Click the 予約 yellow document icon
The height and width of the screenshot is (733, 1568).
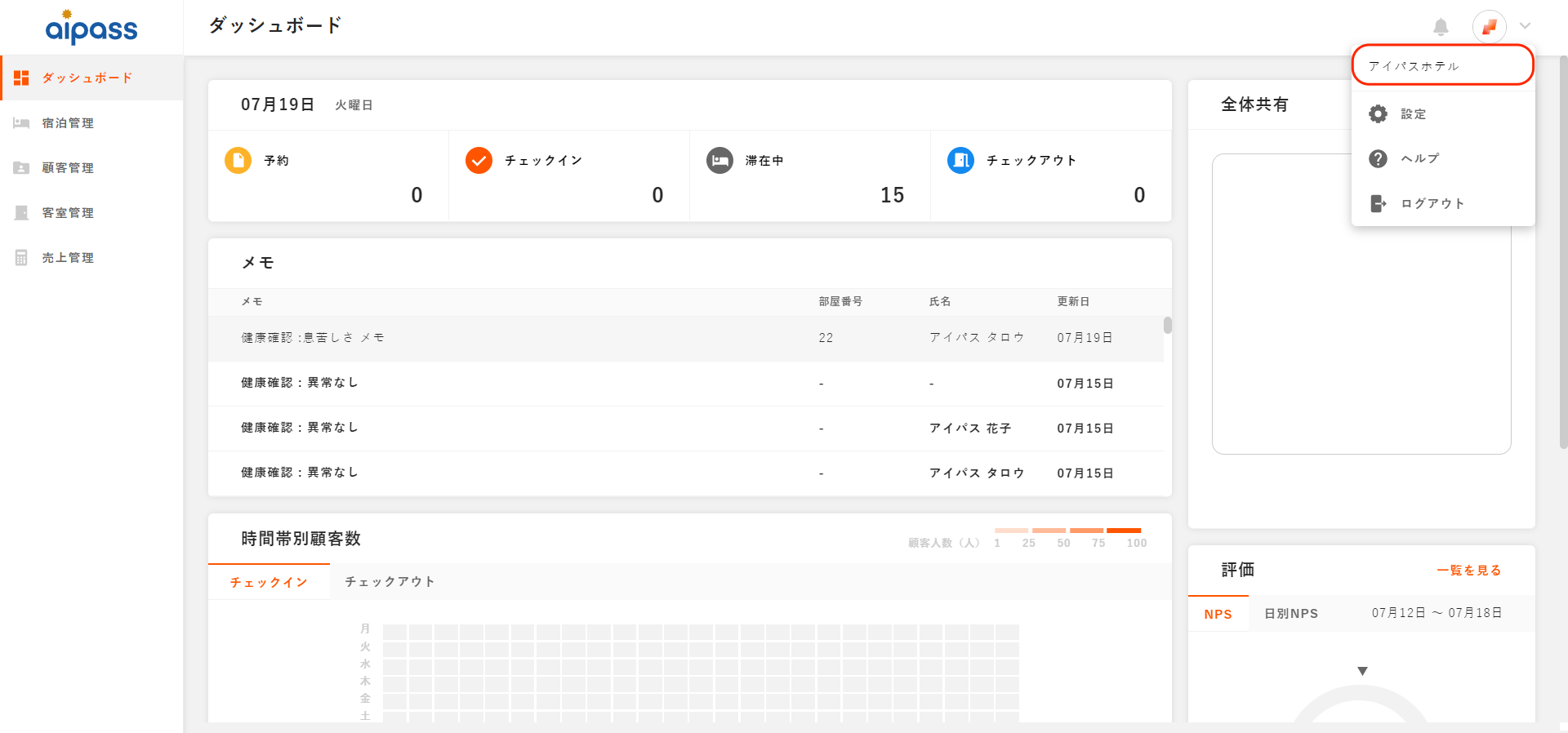coord(238,160)
